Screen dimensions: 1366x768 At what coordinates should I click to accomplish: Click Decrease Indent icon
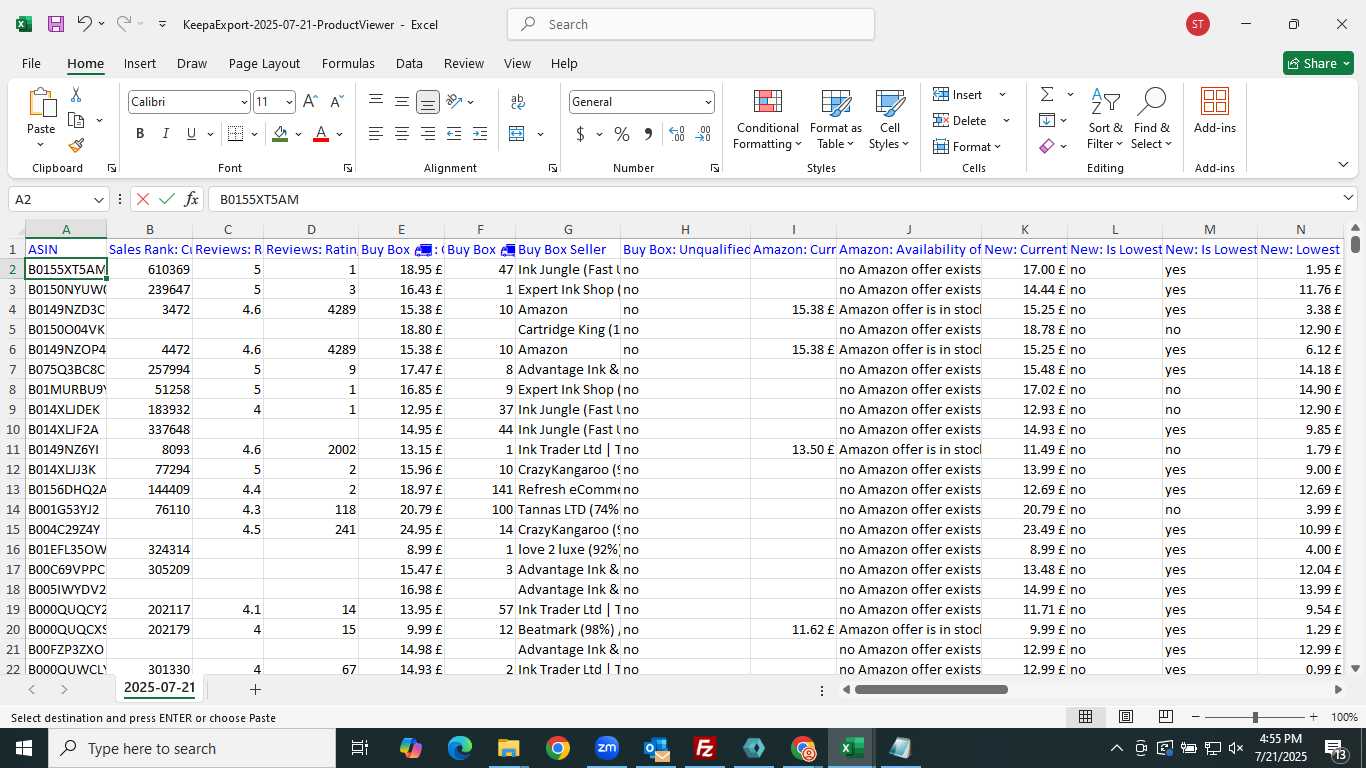[454, 134]
